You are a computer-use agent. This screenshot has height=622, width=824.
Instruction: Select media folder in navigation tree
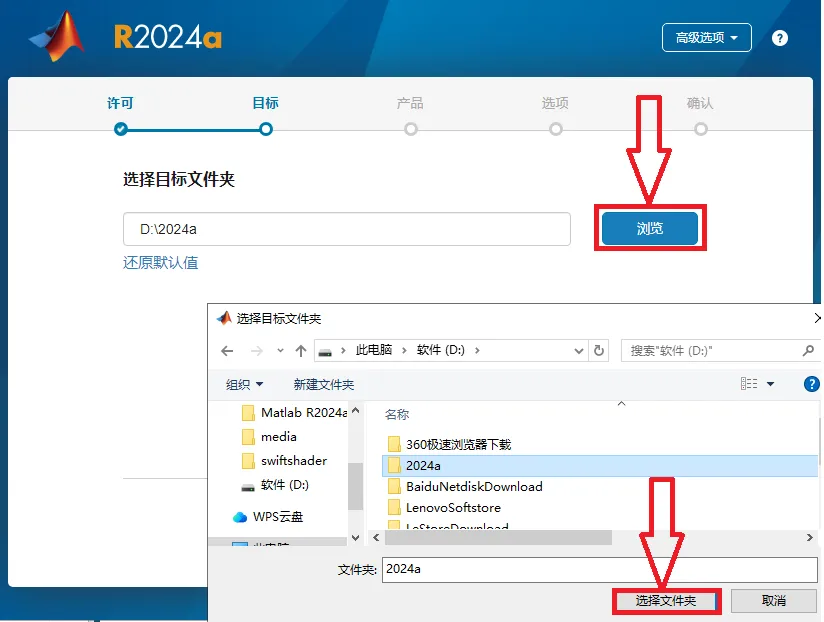point(270,437)
